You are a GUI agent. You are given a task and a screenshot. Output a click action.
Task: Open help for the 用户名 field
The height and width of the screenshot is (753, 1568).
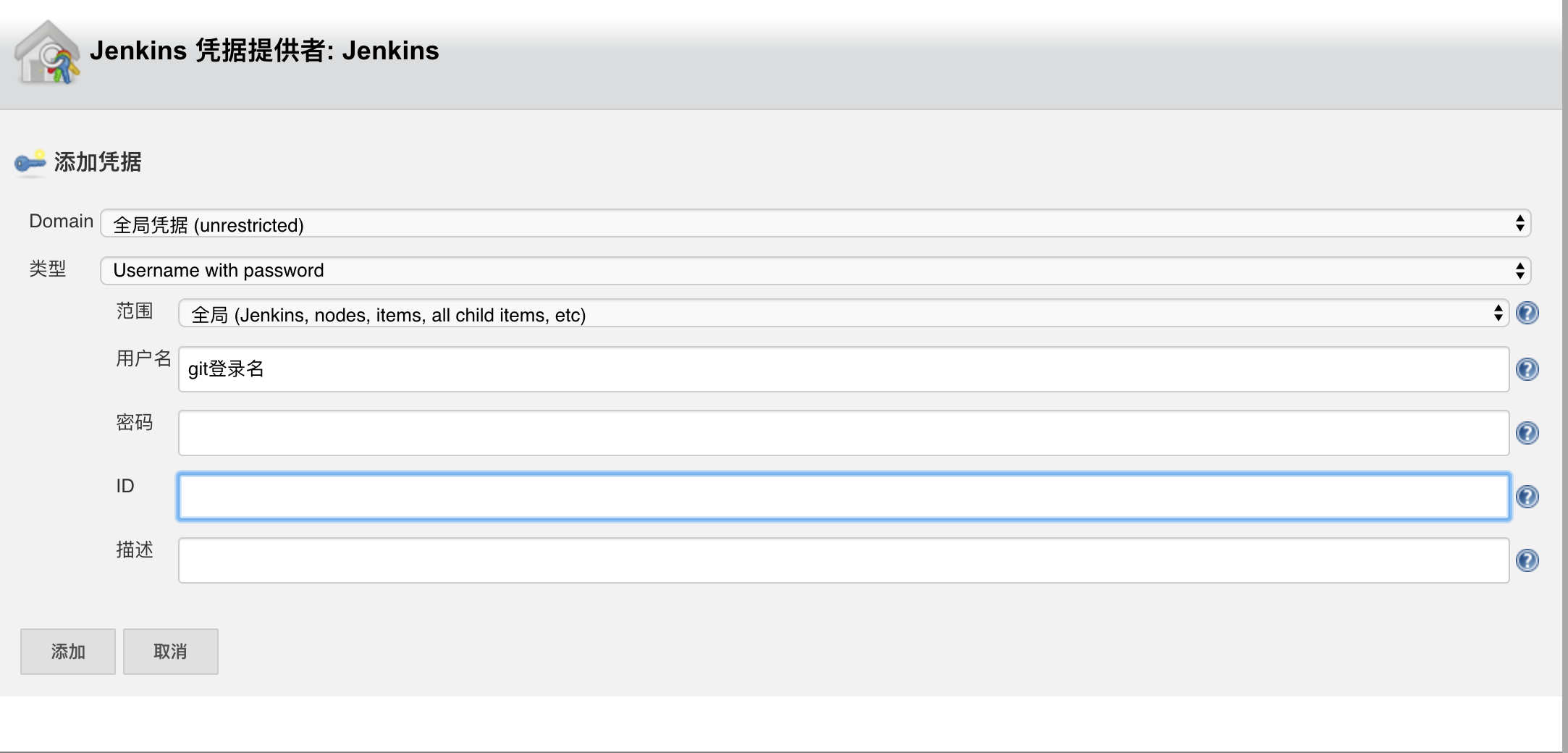(x=1527, y=369)
